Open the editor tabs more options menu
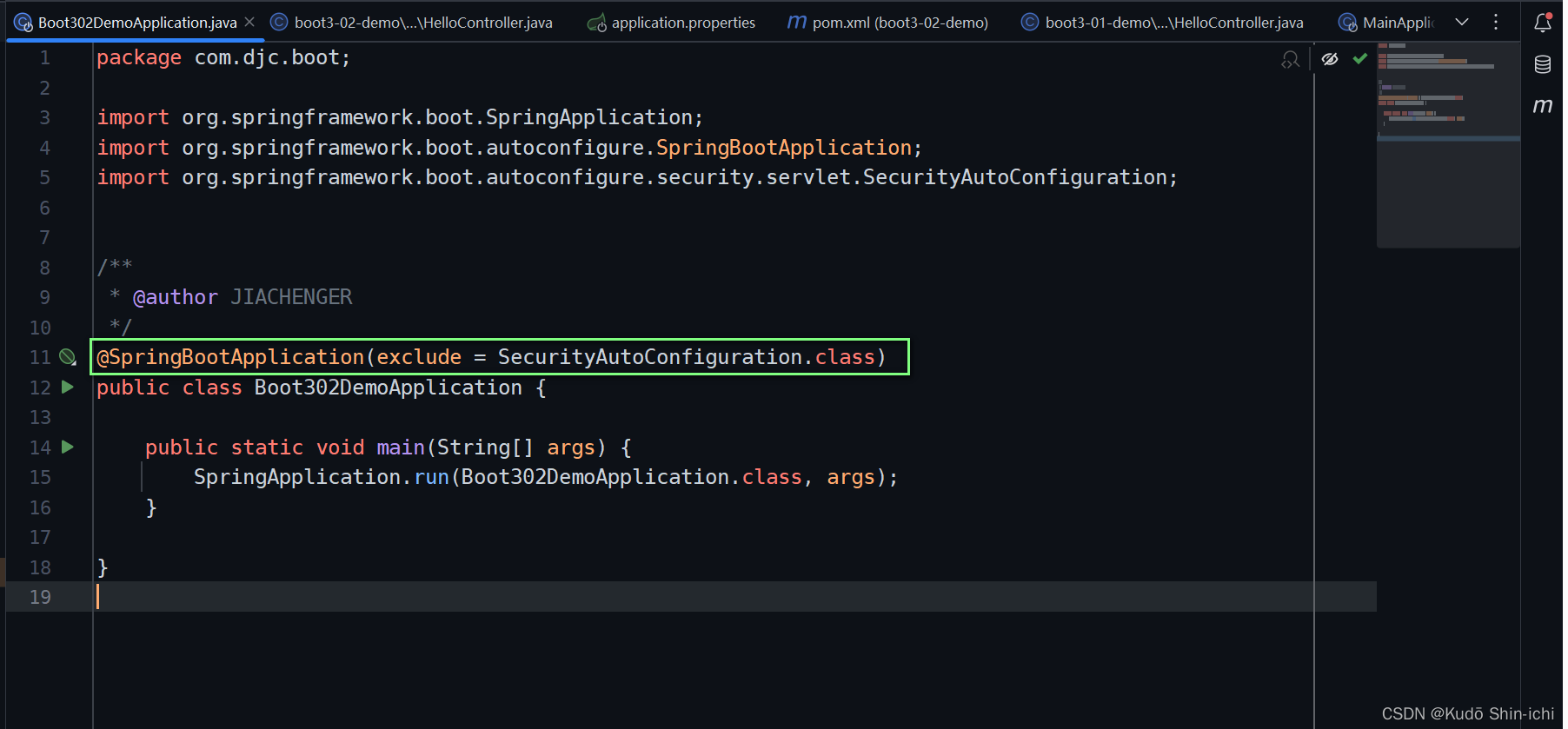Screen dimensions: 1568x729 [x=1496, y=22]
